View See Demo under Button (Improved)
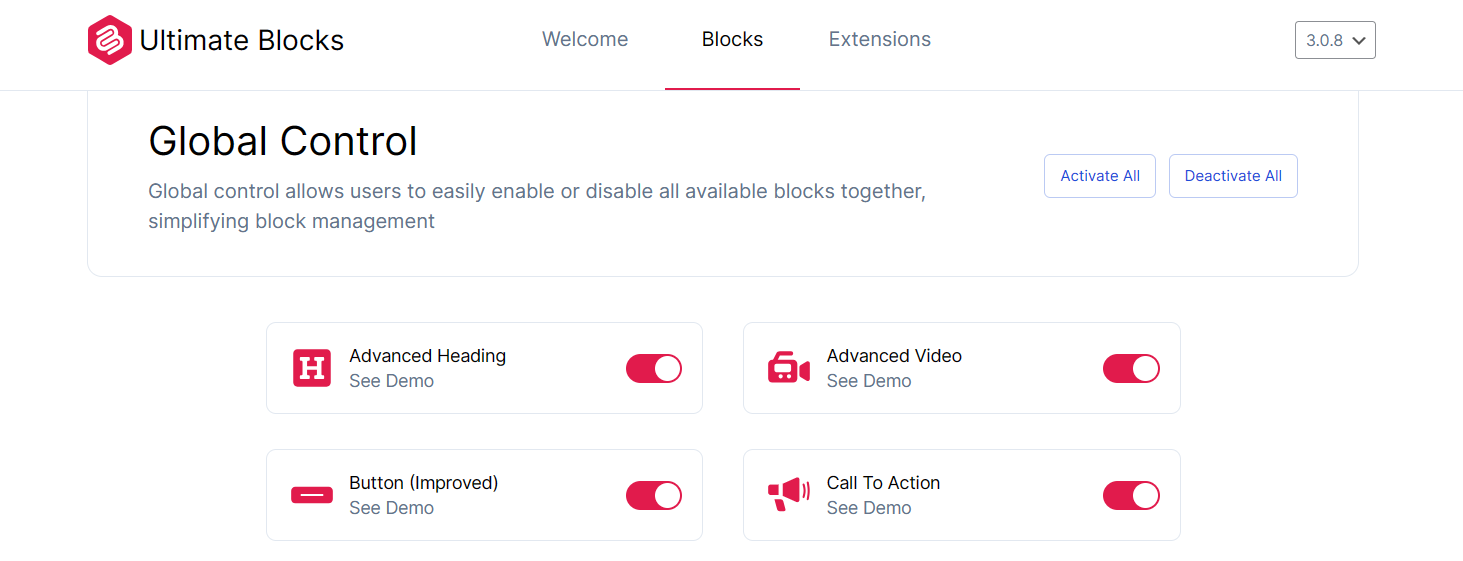The height and width of the screenshot is (561, 1463). 391,508
